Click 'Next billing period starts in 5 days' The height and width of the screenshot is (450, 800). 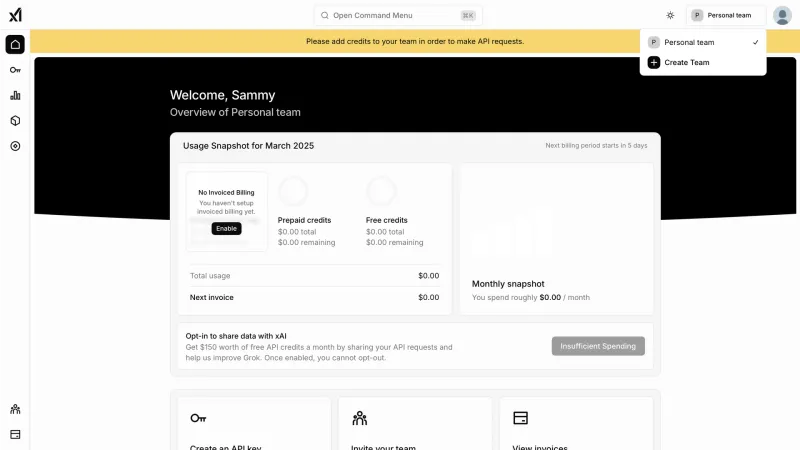pyautogui.click(x=596, y=145)
